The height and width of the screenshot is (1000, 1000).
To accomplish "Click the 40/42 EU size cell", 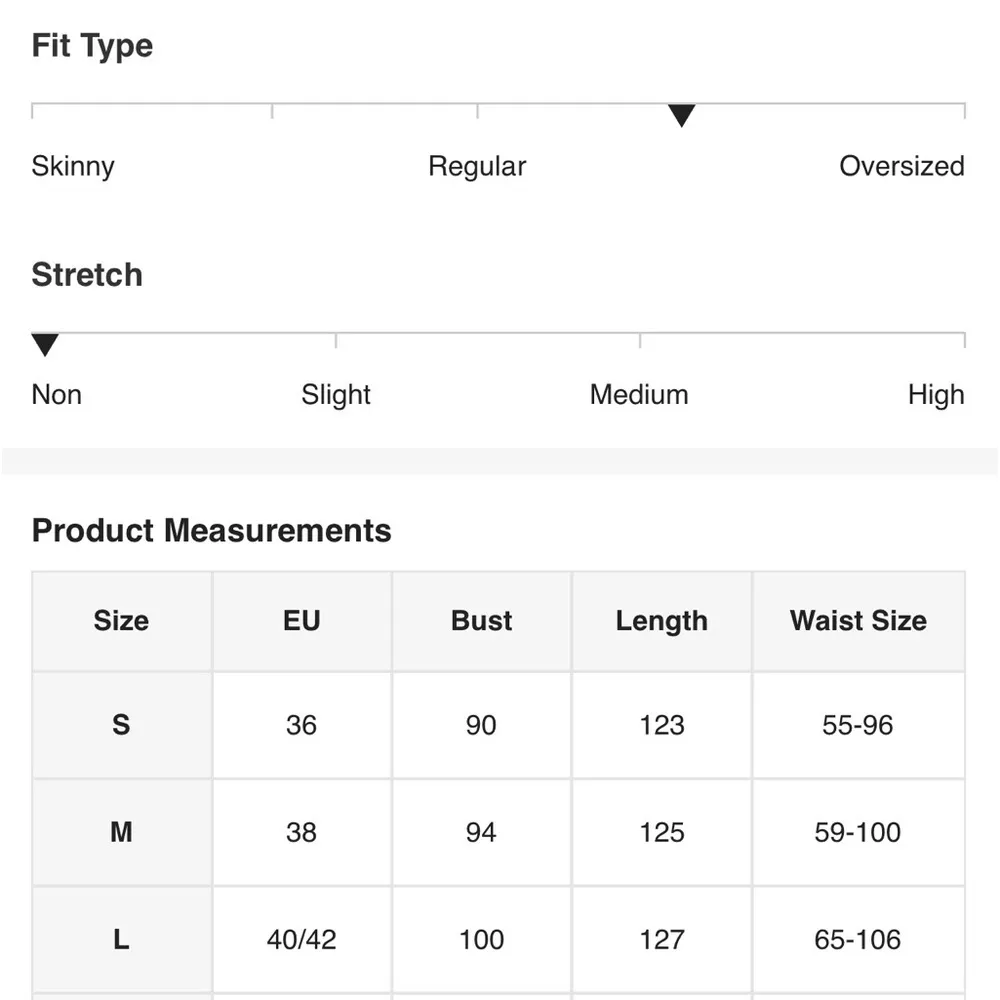I will tap(301, 940).
